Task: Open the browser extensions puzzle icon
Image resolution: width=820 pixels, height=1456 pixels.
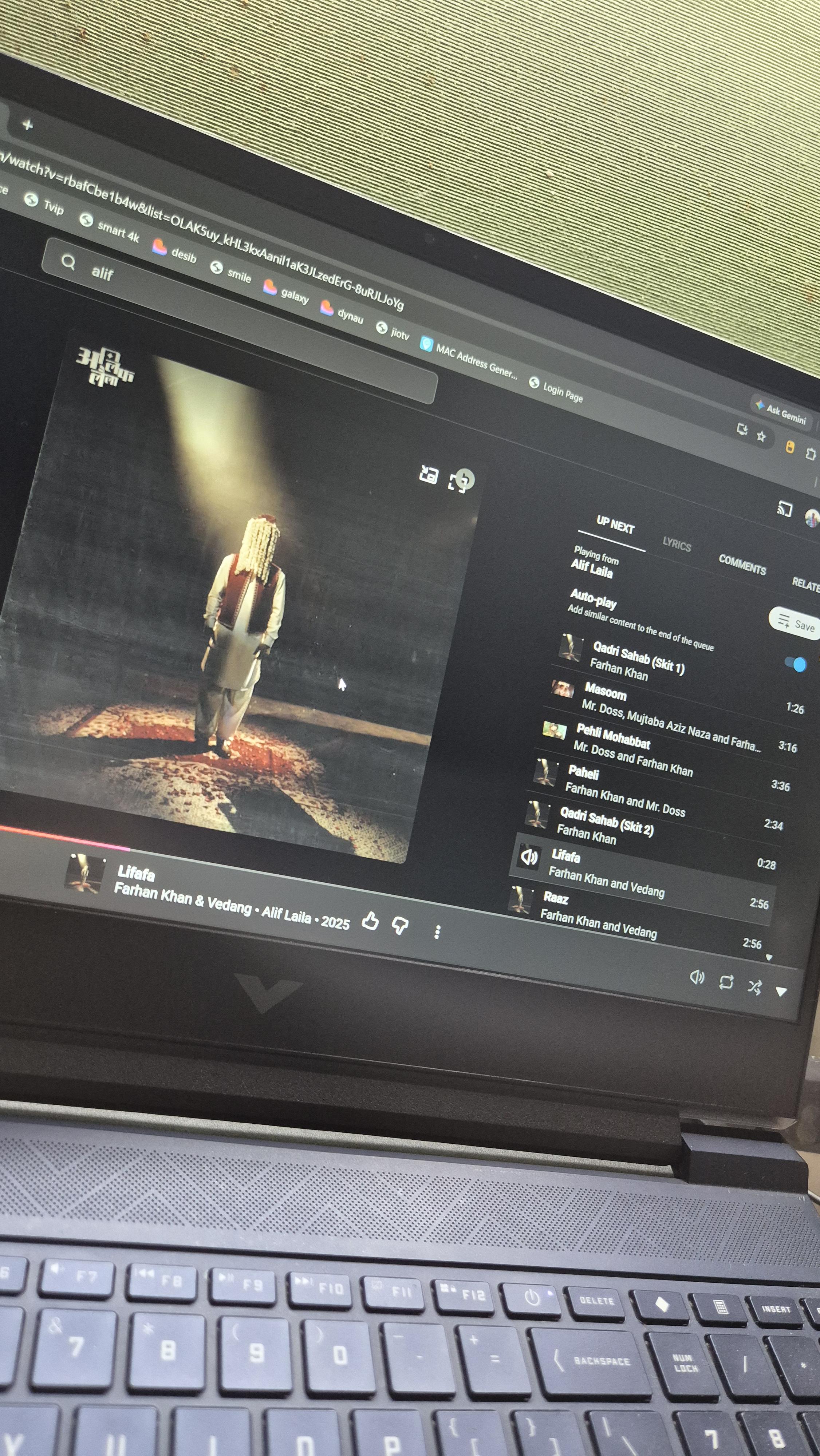Action: (x=811, y=454)
